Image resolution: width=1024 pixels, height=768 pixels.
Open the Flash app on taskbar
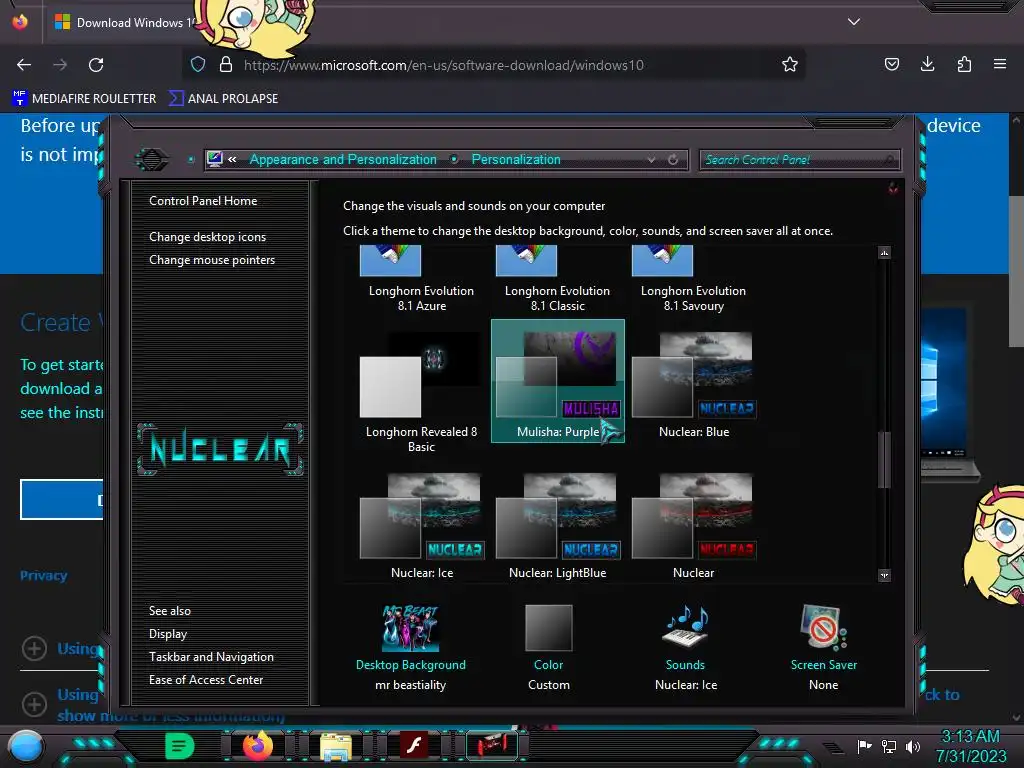coord(413,745)
